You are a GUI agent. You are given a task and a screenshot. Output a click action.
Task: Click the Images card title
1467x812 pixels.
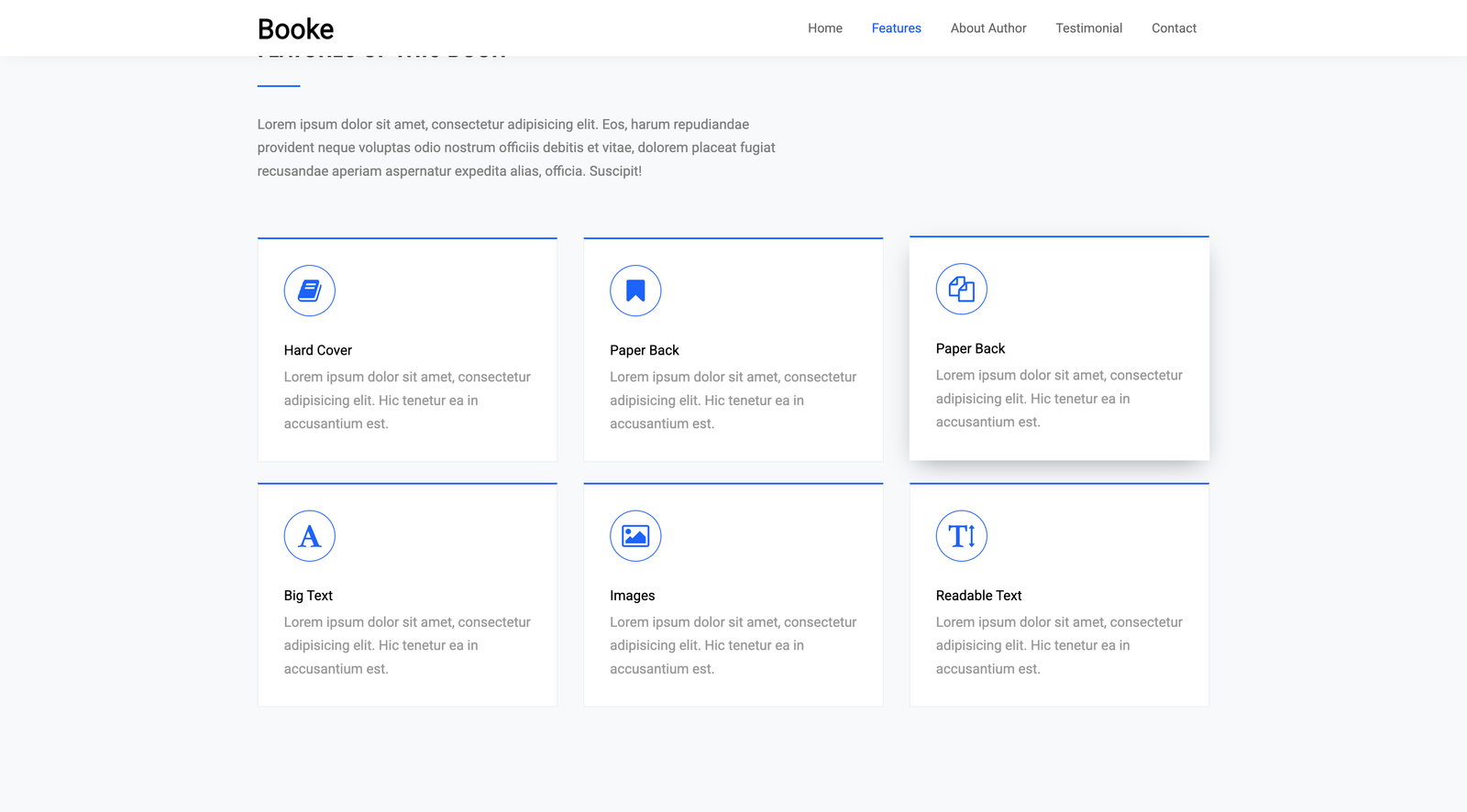point(633,596)
